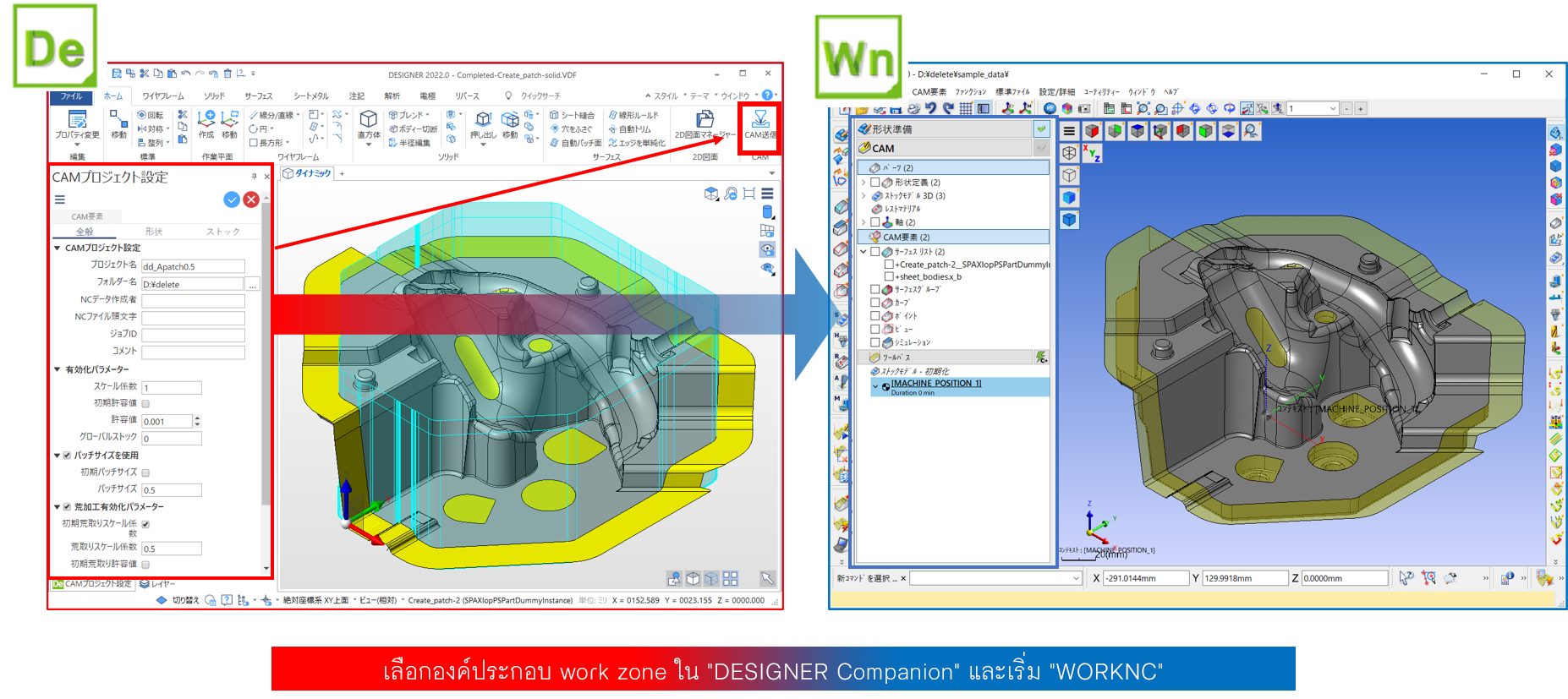1568x699 pixels.
Task: Click the ボディー切断 tool
Action: click(414, 128)
